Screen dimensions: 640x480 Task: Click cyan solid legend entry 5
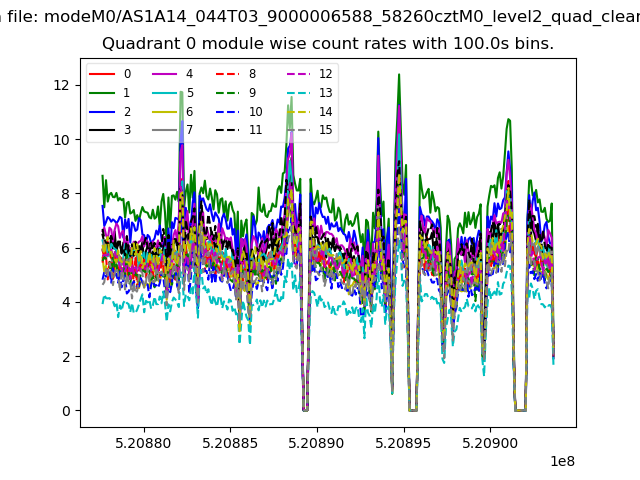coord(172,93)
